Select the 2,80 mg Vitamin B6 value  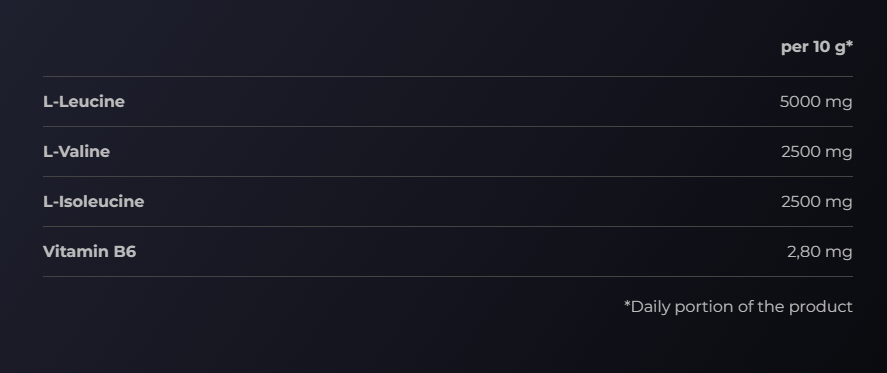tap(819, 251)
